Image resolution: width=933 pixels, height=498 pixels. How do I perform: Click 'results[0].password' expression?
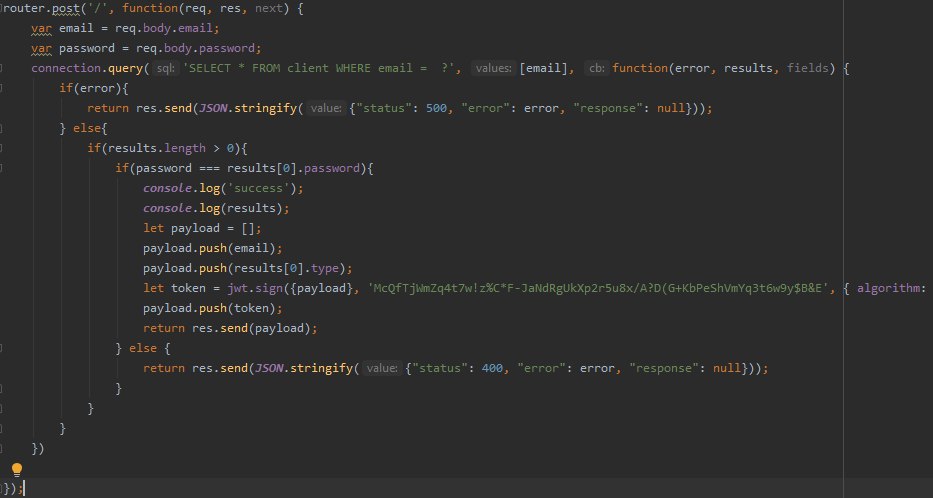tap(293, 168)
